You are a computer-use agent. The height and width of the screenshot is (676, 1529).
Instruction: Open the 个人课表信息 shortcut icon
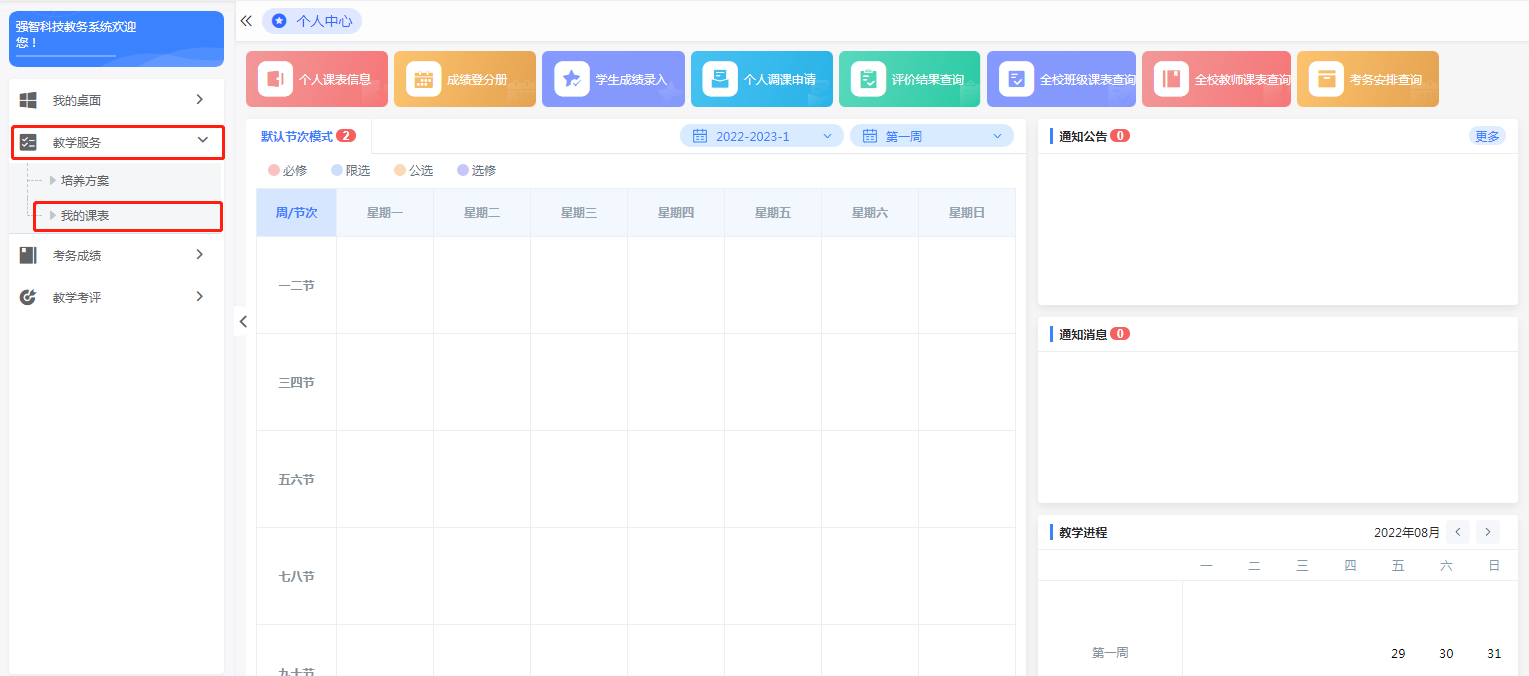point(275,79)
